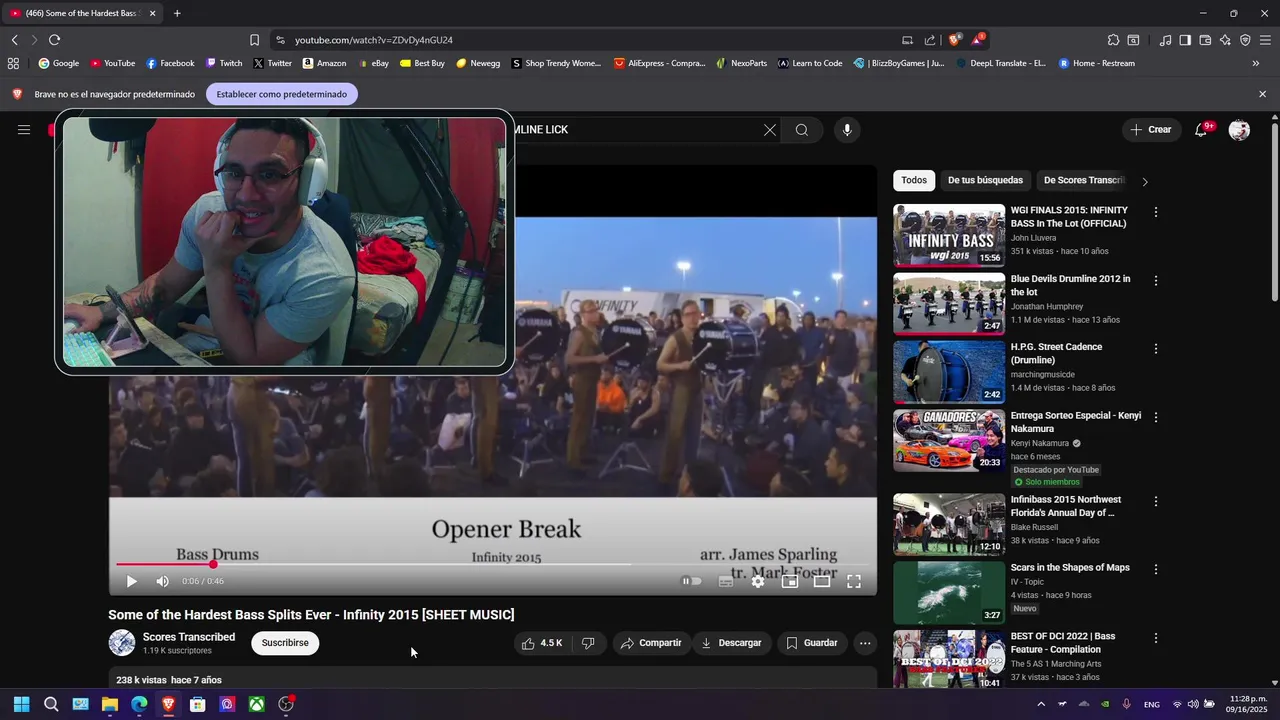Enter fullscreen in the video player
The width and height of the screenshot is (1280, 720).
(x=854, y=581)
